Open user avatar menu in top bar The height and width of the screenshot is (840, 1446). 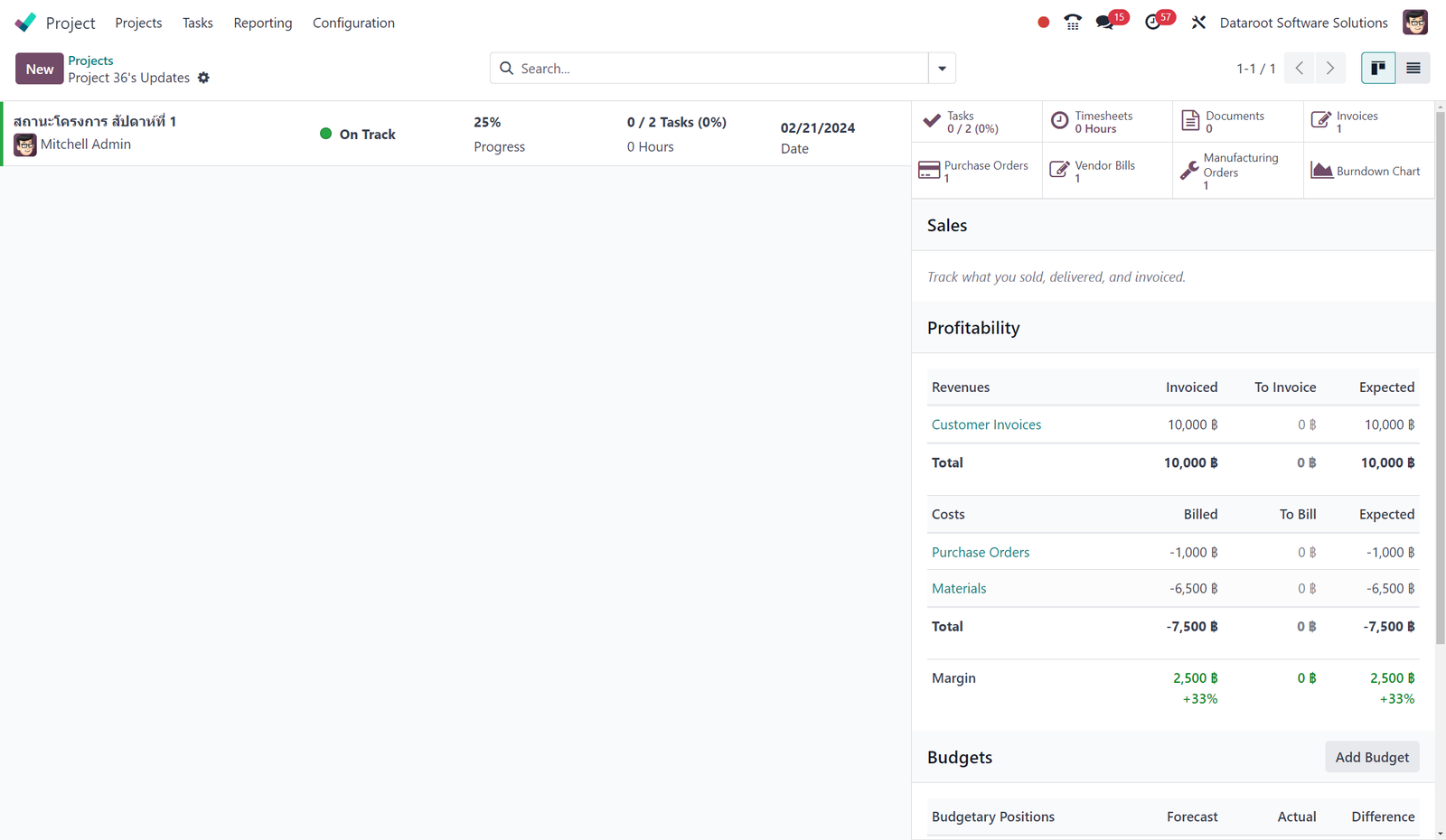1415,23
